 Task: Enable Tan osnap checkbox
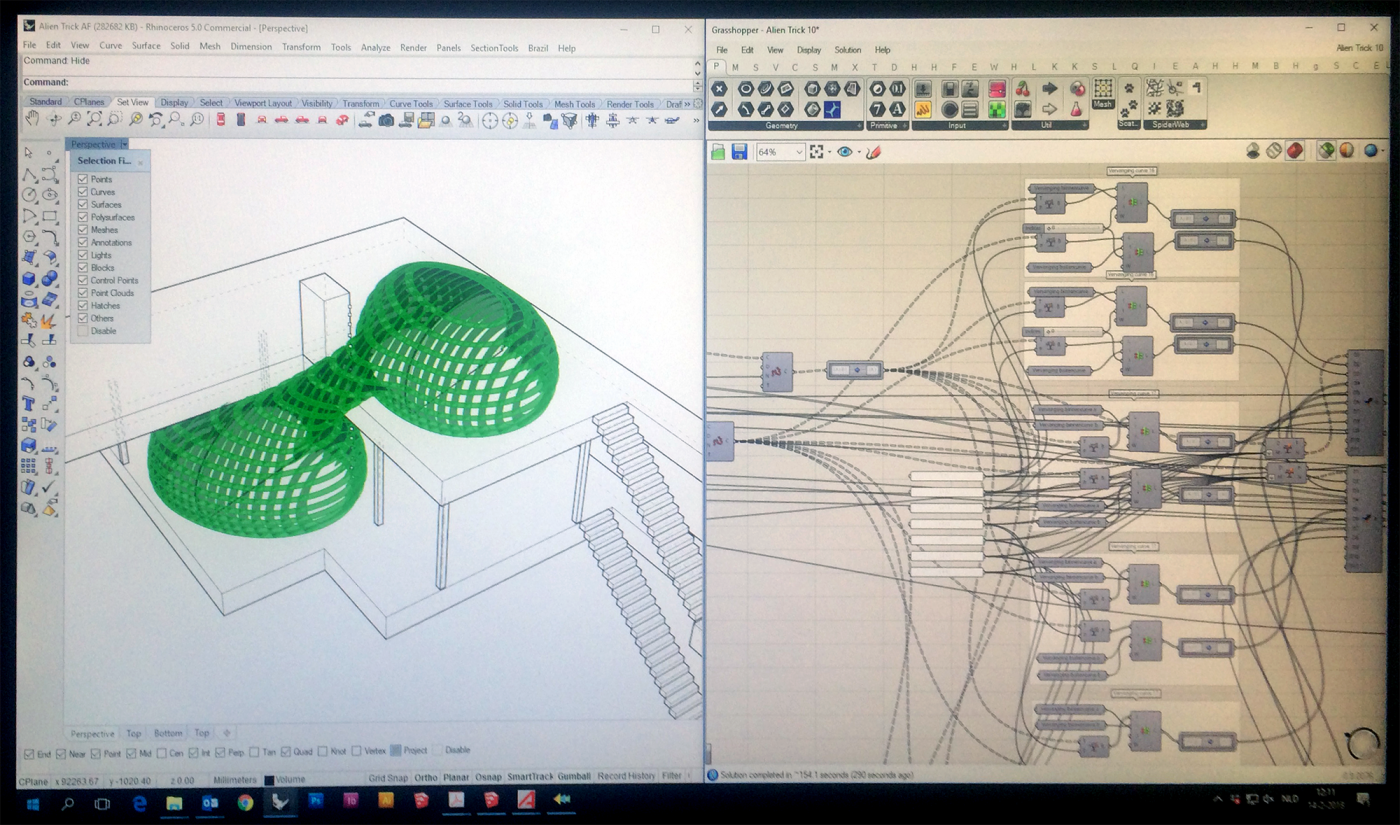pos(255,752)
